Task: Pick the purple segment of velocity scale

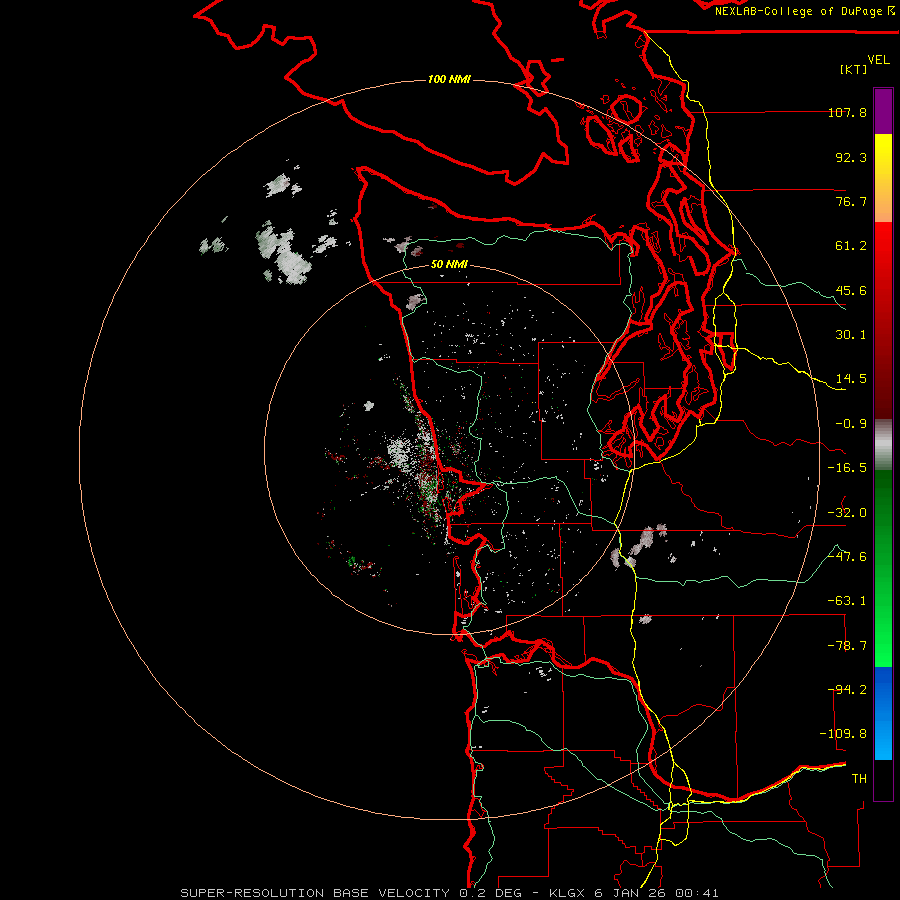Action: click(x=883, y=111)
